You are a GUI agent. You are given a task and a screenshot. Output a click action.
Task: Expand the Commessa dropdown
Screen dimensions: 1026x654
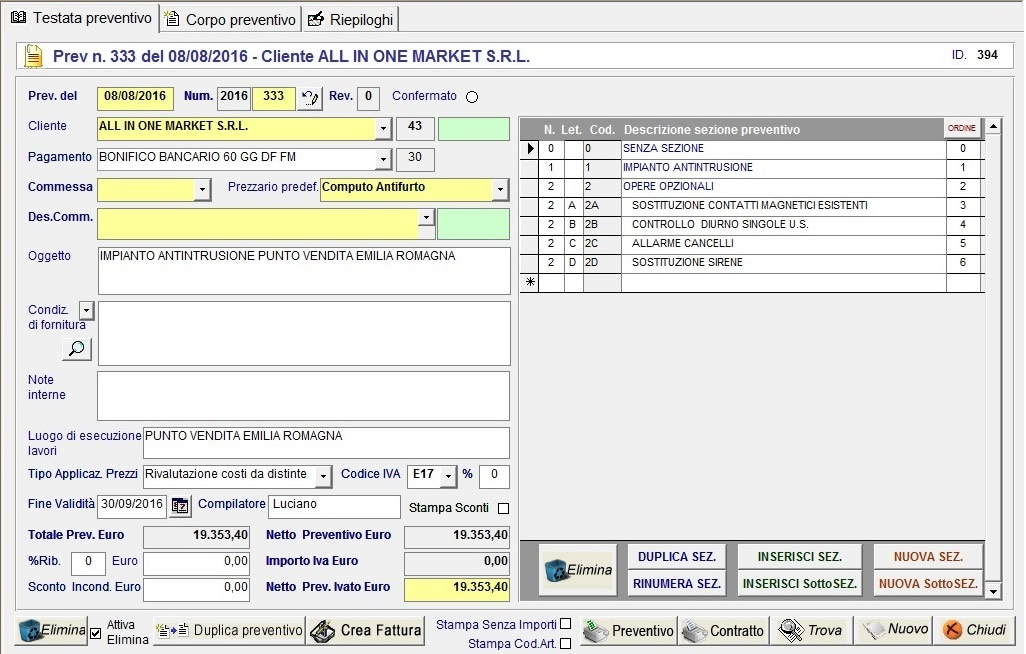[x=202, y=189]
